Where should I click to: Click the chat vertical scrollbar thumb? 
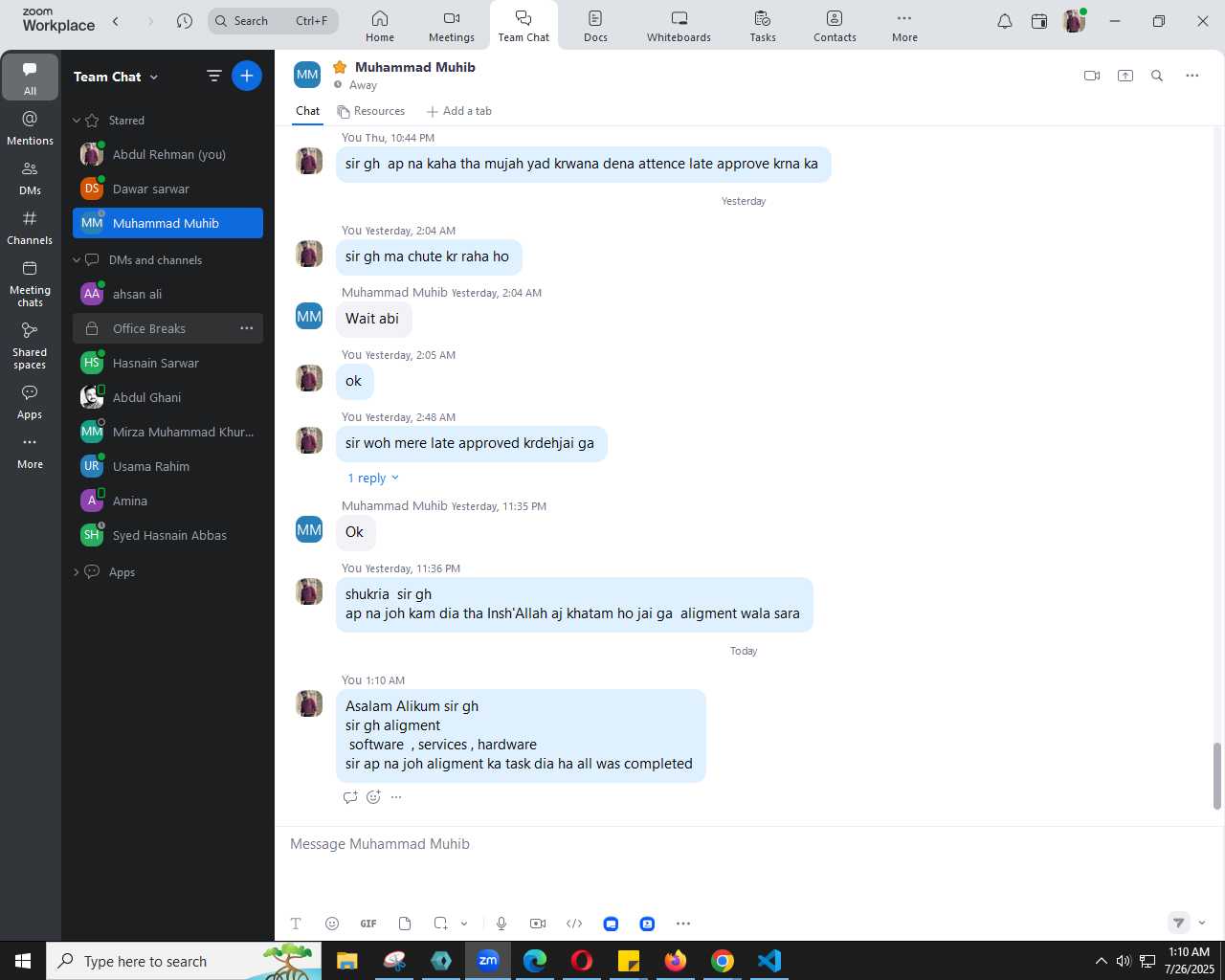coord(1217,776)
